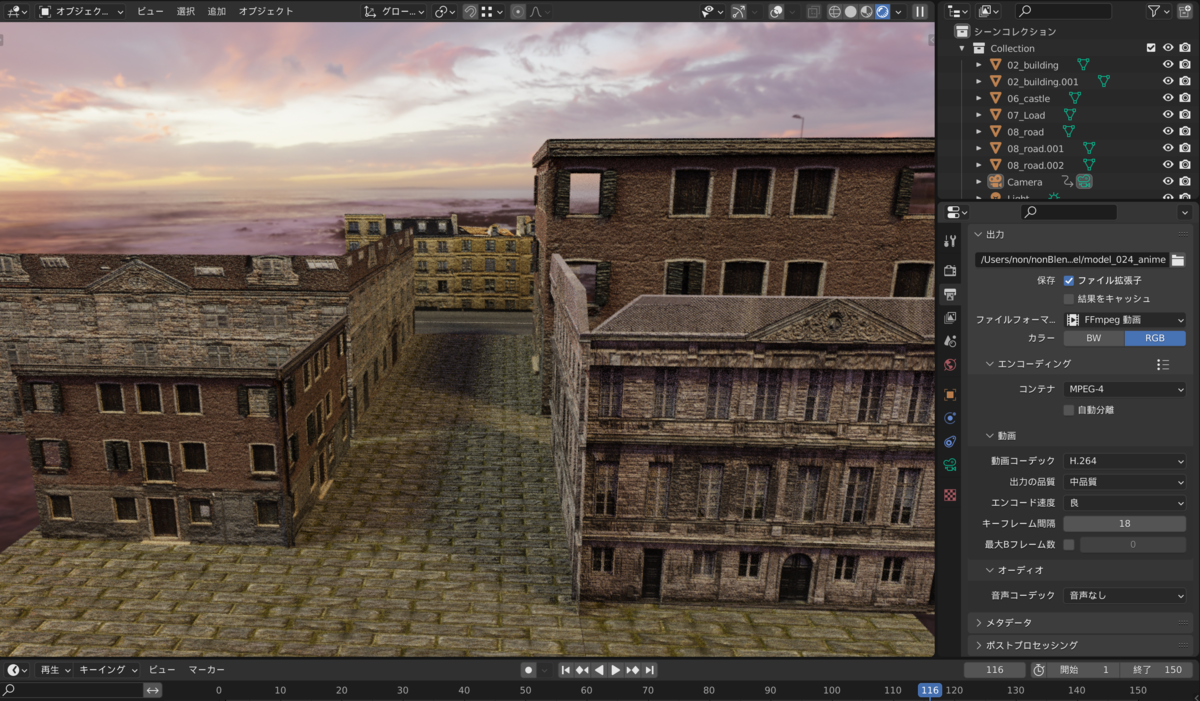Open ビュー menu in viewport header
The height and width of the screenshot is (701, 1200).
click(150, 12)
